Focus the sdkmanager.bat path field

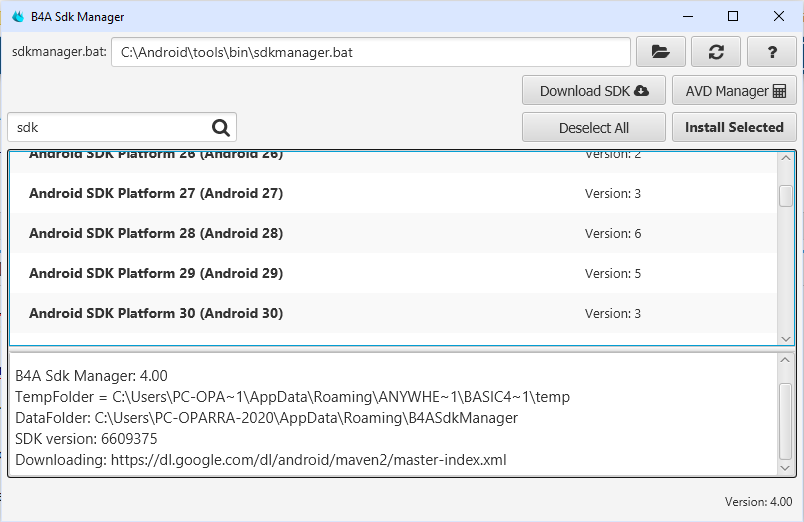(x=370, y=52)
